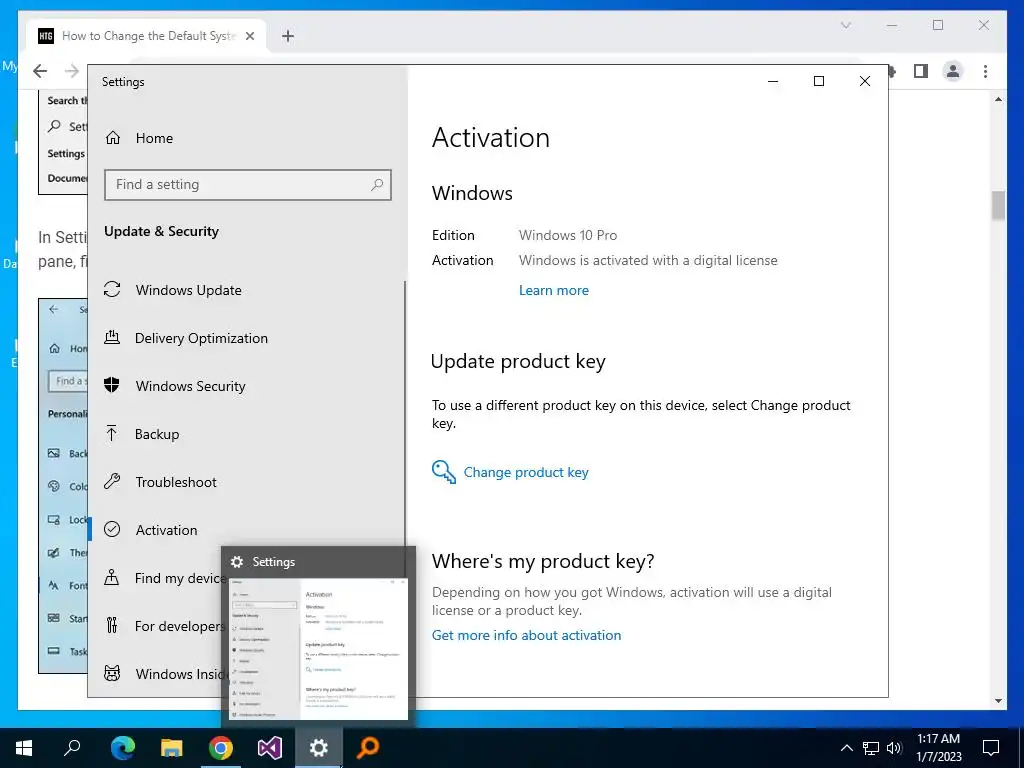This screenshot has width=1024, height=768.
Task: Open the orange magnifier app in taskbar
Action: click(368, 748)
